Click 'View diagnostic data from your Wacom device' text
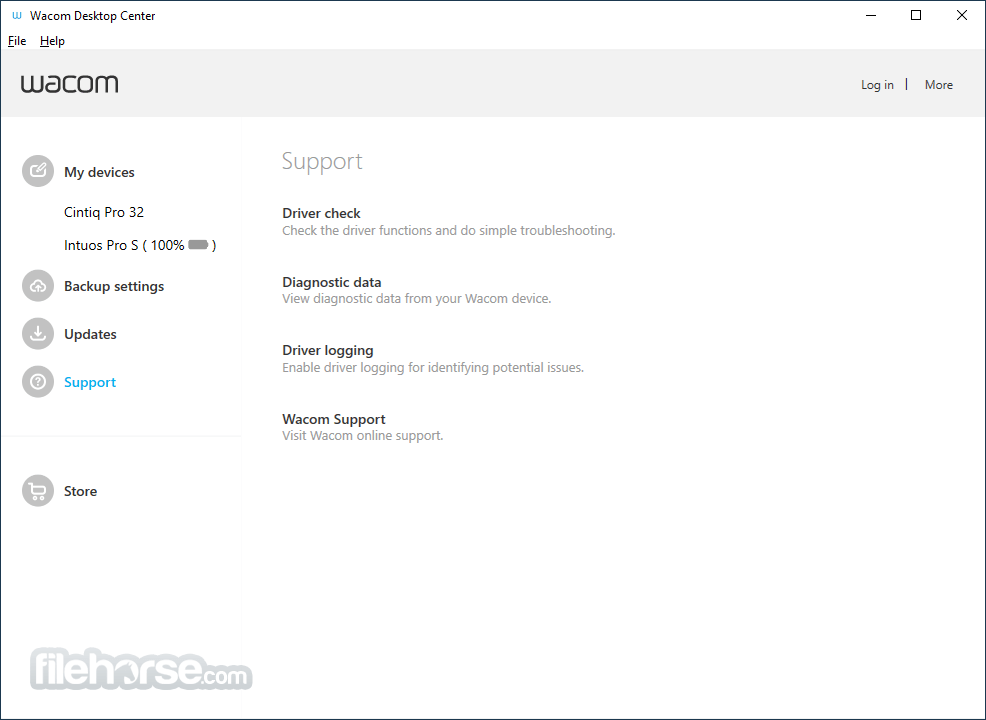986x720 pixels. click(416, 299)
